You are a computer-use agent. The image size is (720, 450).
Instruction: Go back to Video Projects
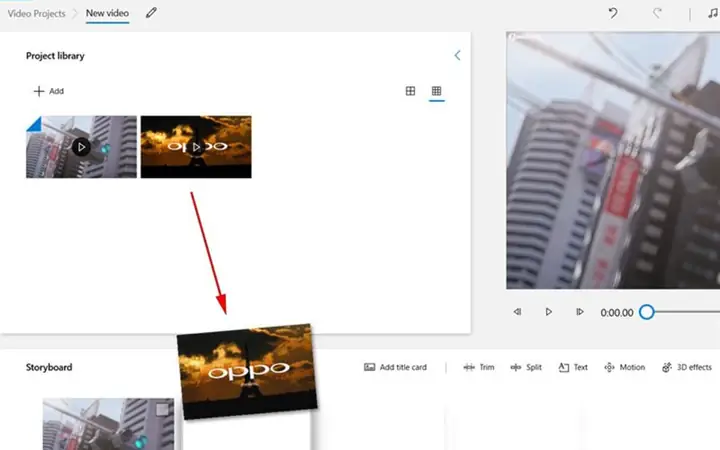(36, 13)
